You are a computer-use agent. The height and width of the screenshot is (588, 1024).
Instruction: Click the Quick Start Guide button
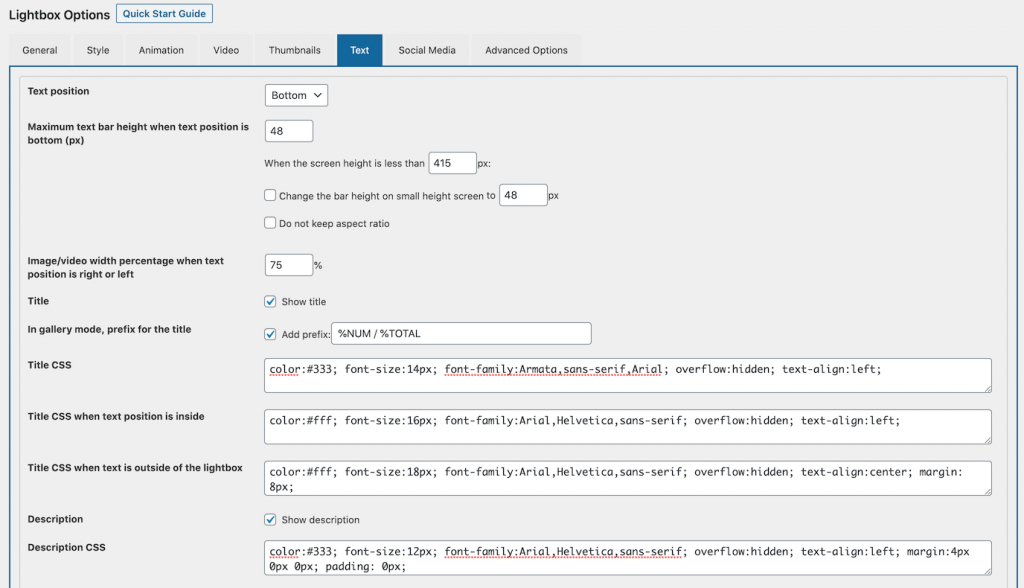(x=163, y=13)
